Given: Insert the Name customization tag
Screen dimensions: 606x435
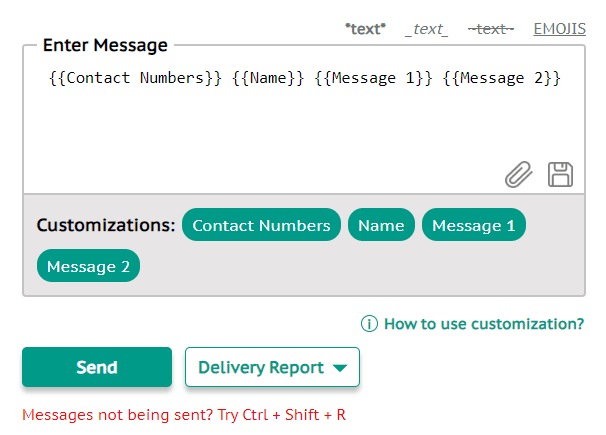Looking at the screenshot, I should pyautogui.click(x=381, y=225).
